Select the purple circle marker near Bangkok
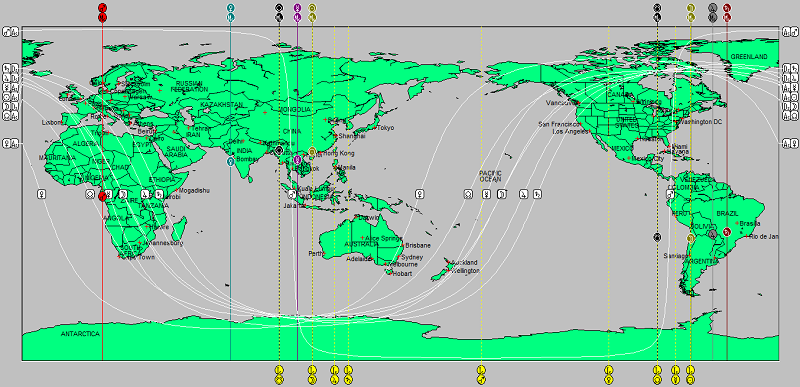 click(297, 161)
